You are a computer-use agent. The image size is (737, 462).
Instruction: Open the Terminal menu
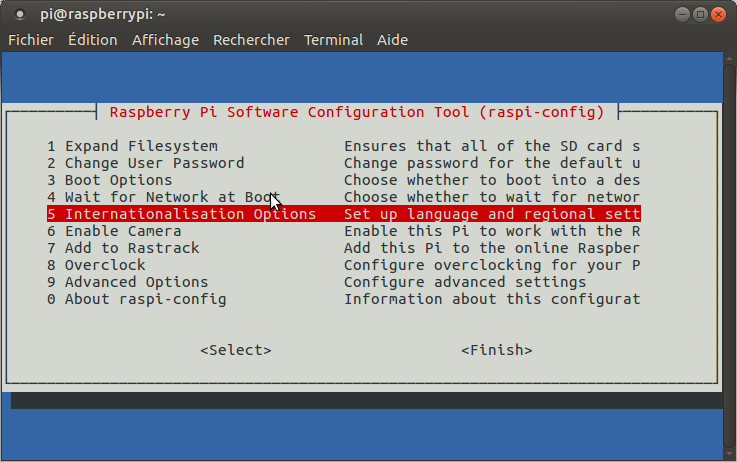pyautogui.click(x=333, y=40)
